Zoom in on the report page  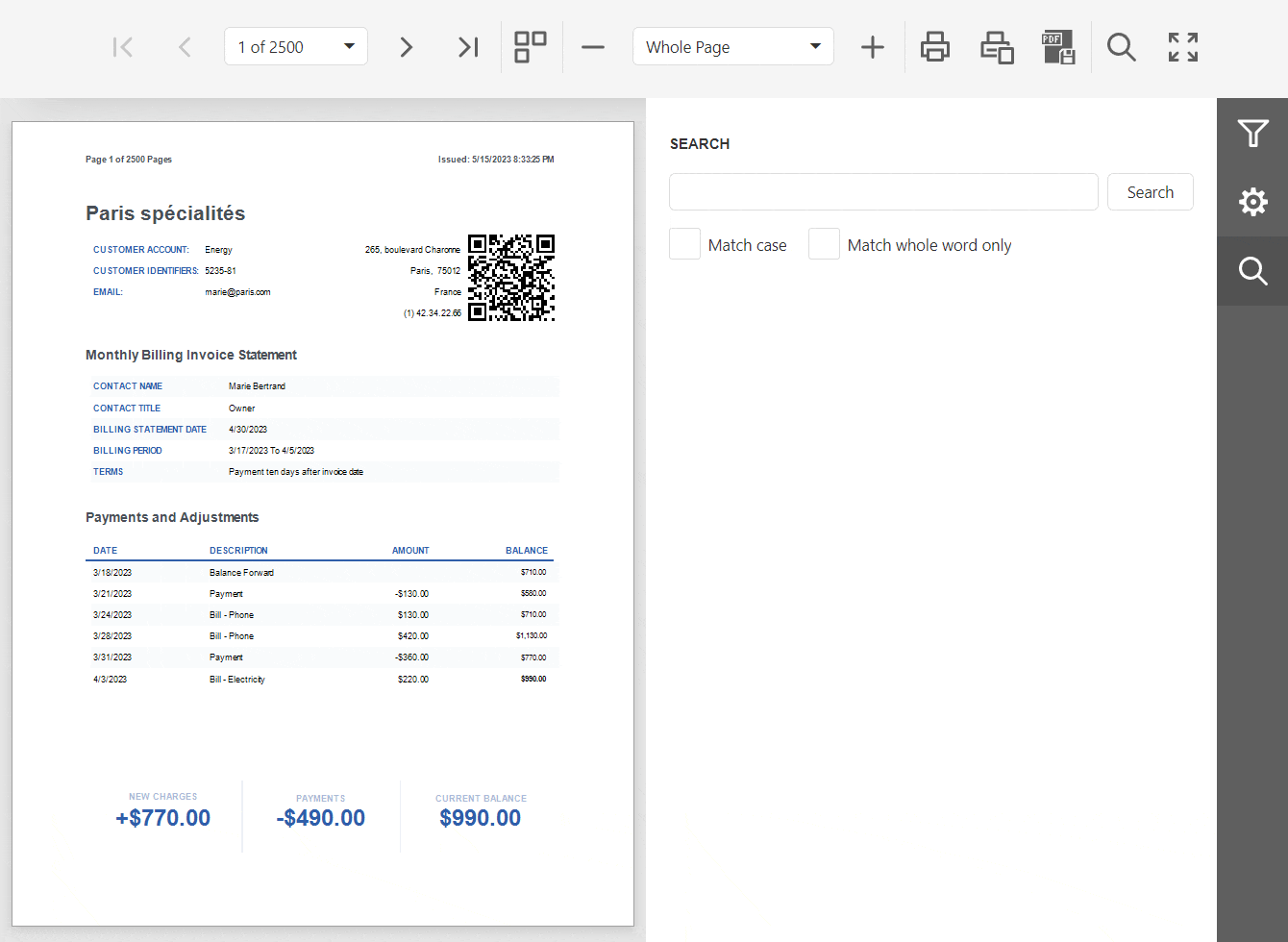[x=873, y=46]
